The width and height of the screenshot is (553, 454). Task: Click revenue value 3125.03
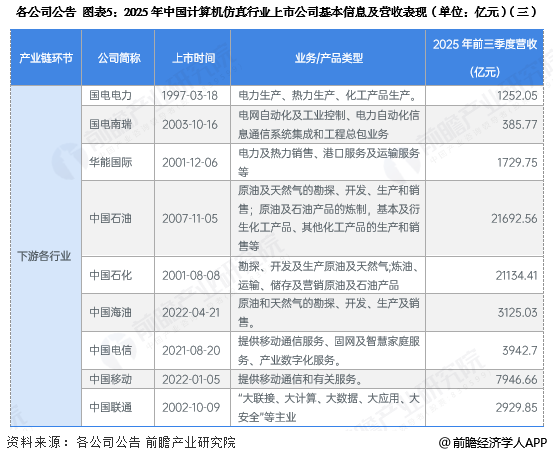coord(517,313)
